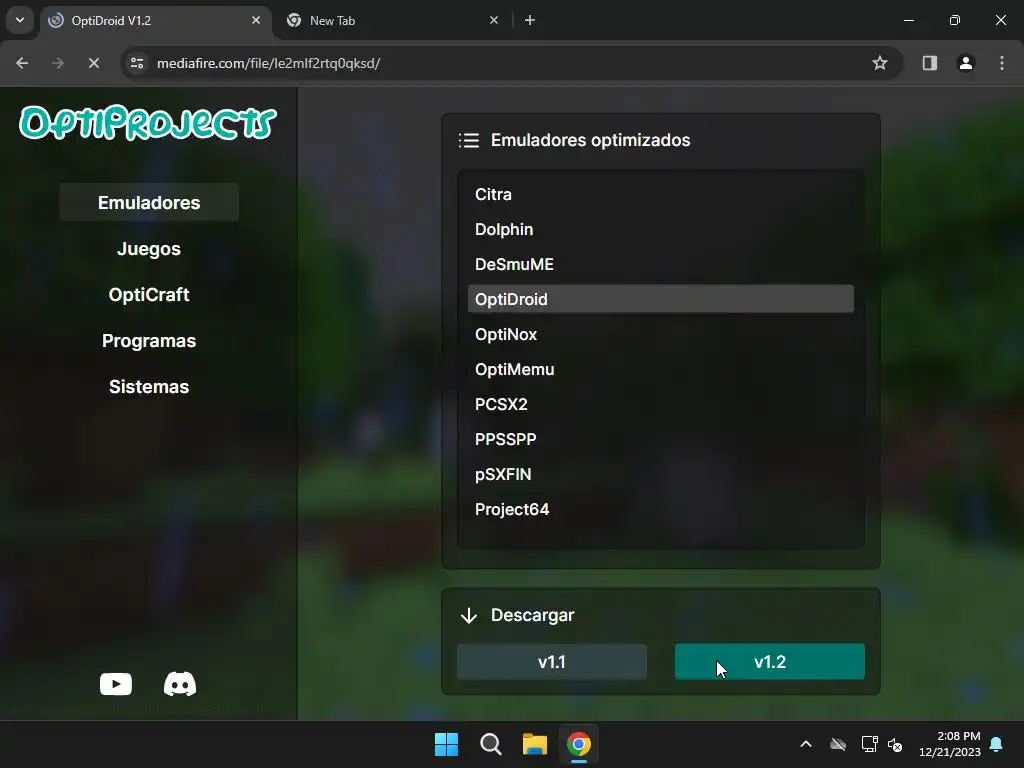Open File Explorer from the taskbar
The width and height of the screenshot is (1024, 768).
[x=535, y=744]
